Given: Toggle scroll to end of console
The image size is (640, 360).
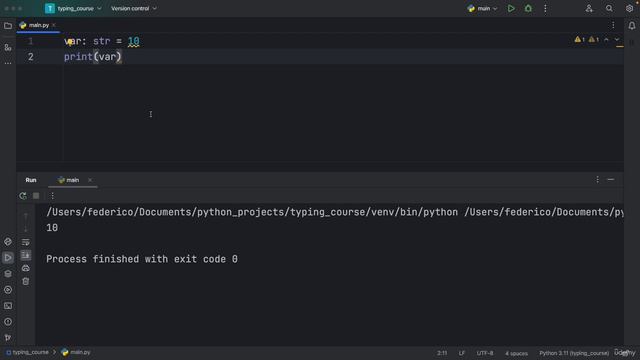Looking at the screenshot, I should (26, 255).
